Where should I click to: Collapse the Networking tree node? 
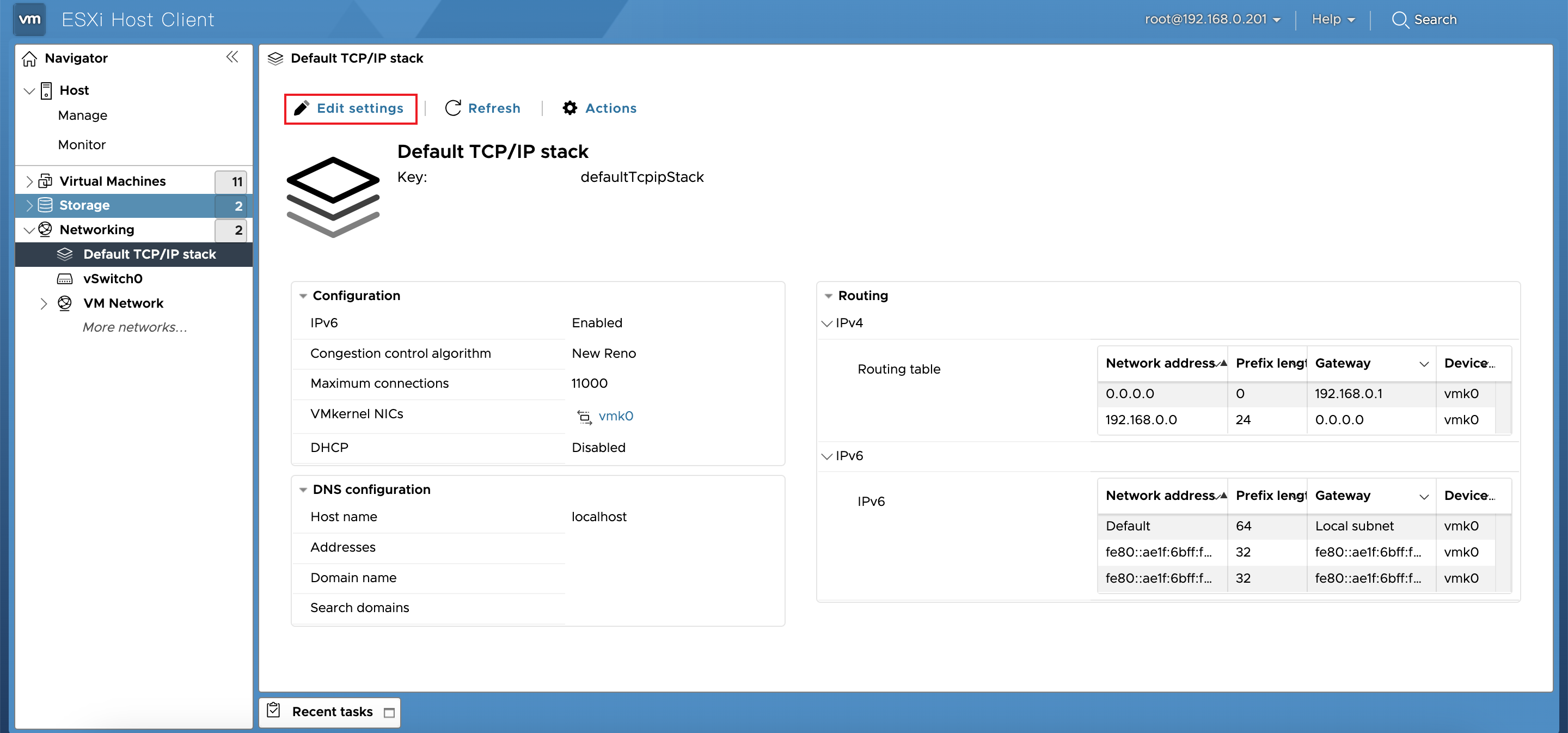tap(29, 231)
